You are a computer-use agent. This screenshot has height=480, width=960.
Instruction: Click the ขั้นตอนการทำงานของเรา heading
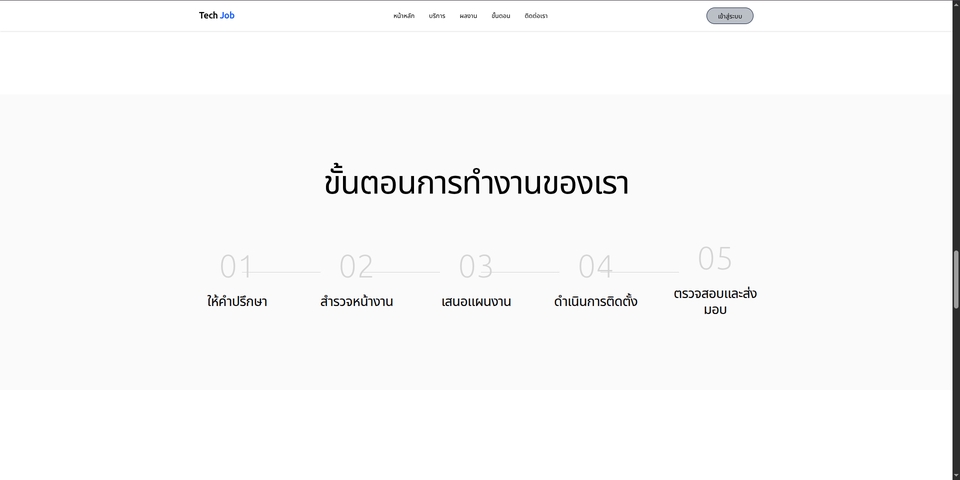477,185
